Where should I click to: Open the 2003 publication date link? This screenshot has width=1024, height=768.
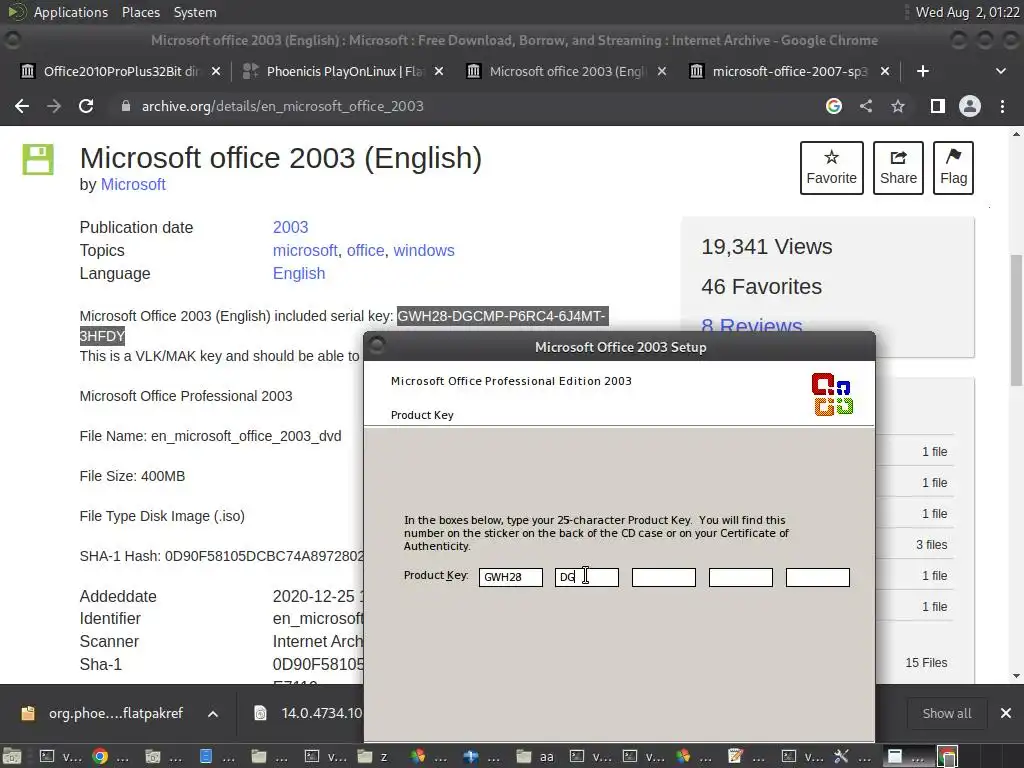click(x=290, y=227)
